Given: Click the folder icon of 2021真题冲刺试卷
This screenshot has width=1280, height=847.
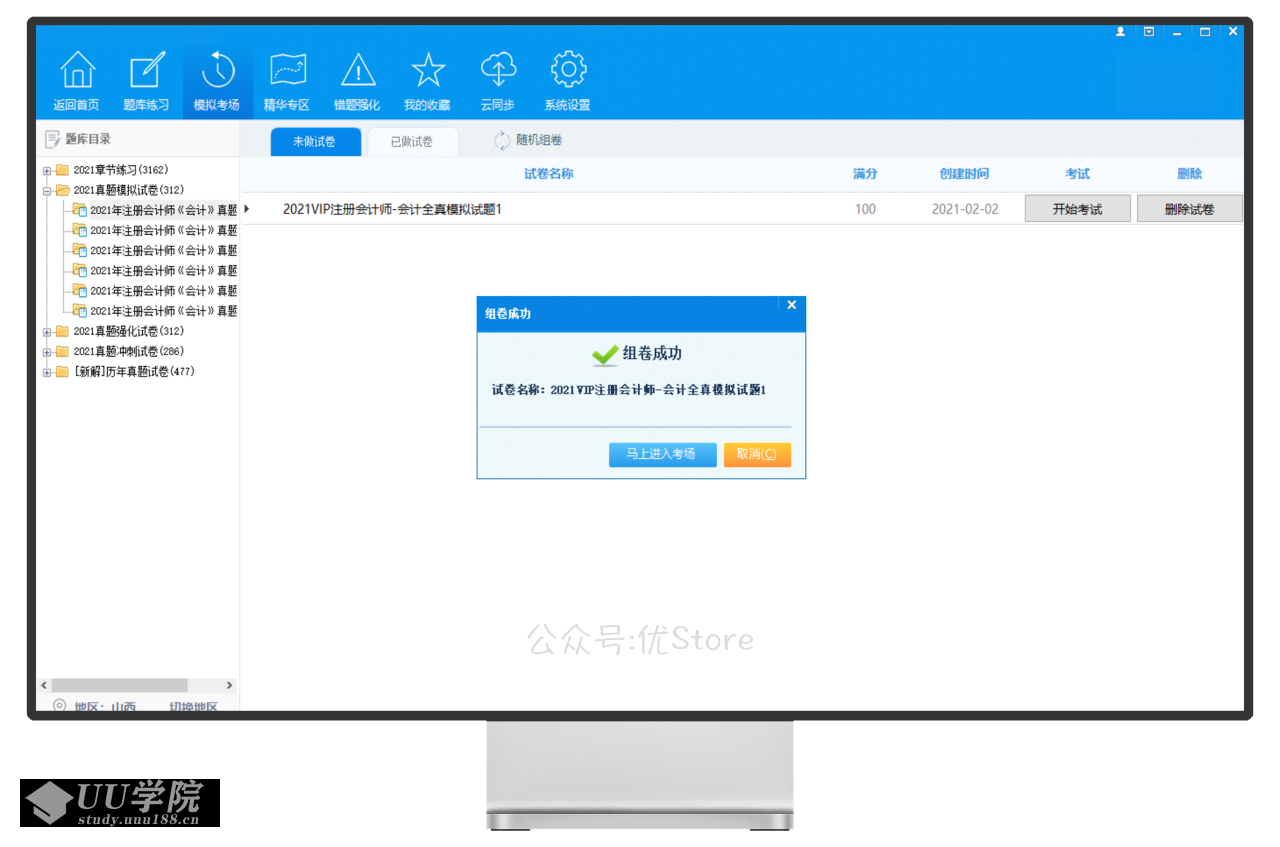Looking at the screenshot, I should tap(62, 351).
